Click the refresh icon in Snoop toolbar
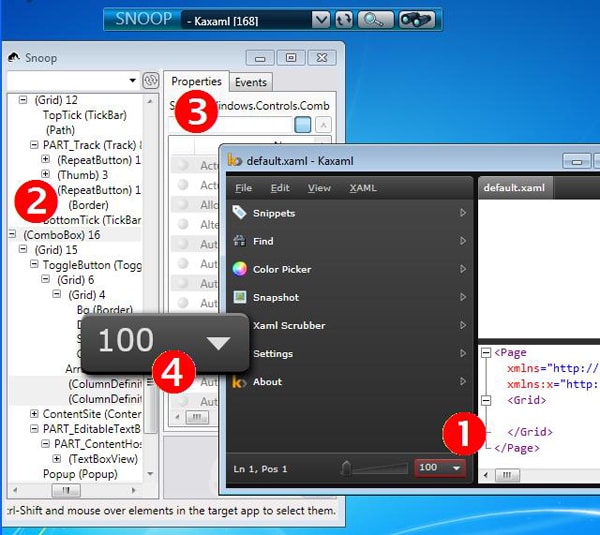The height and width of the screenshot is (535, 600). (x=344, y=20)
